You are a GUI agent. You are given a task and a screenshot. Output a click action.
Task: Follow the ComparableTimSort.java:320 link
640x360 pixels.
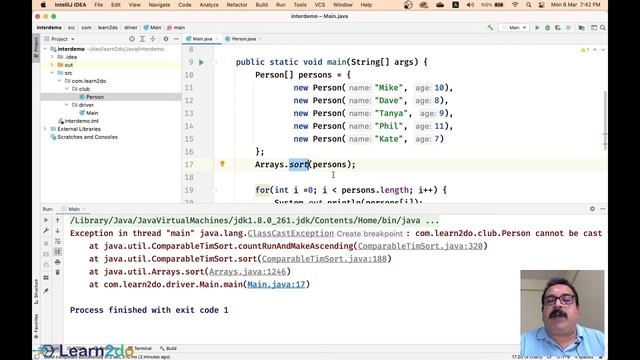(x=420, y=246)
